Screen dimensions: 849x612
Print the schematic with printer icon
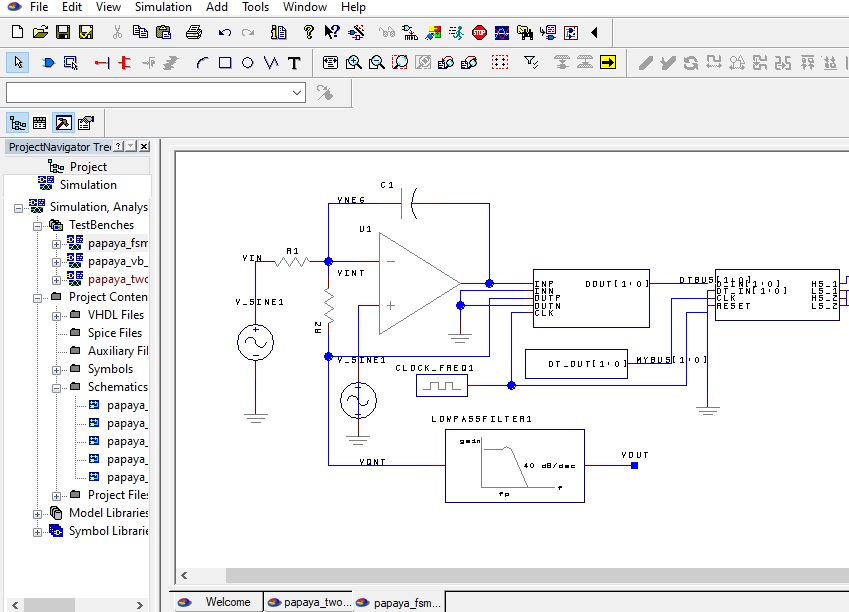(x=193, y=32)
